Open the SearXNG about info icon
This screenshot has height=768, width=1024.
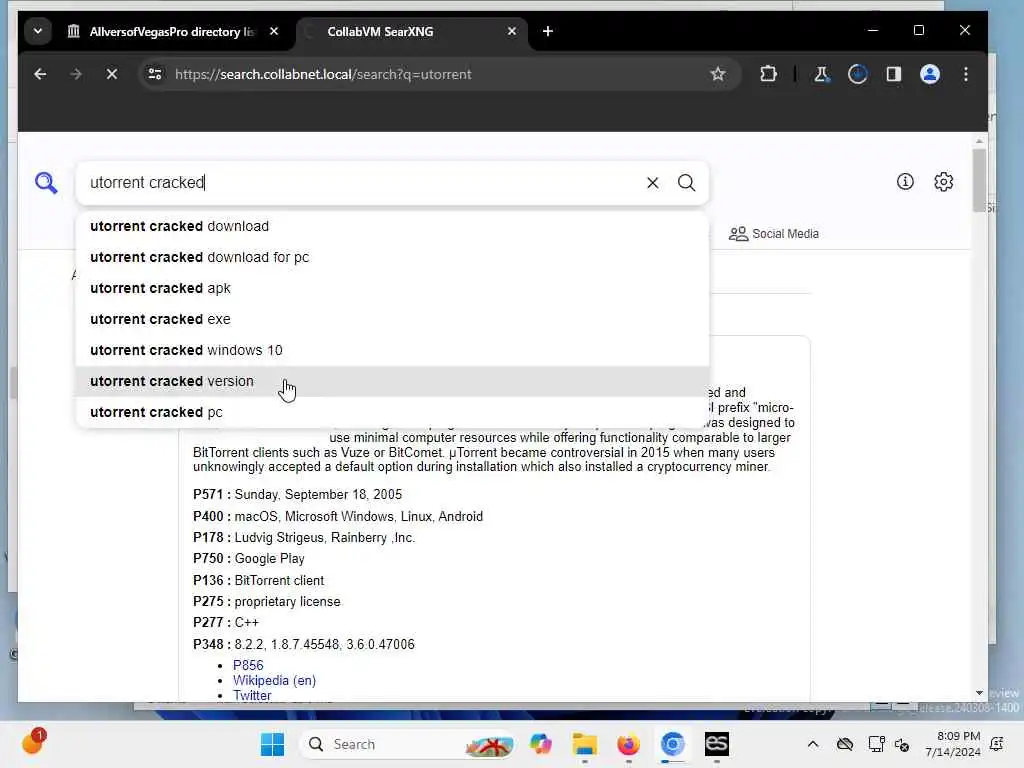coord(905,182)
